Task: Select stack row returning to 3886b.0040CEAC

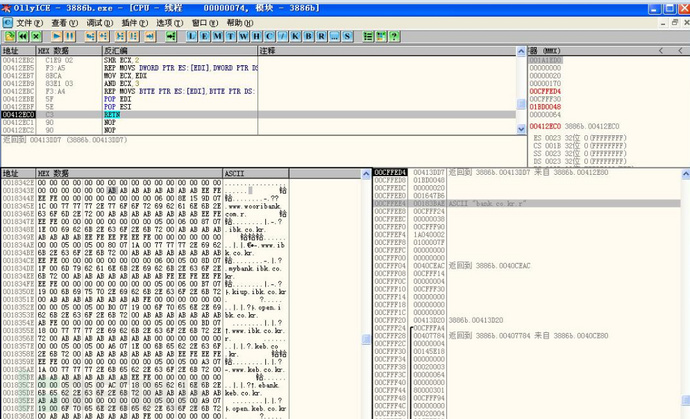Action: coord(527,265)
